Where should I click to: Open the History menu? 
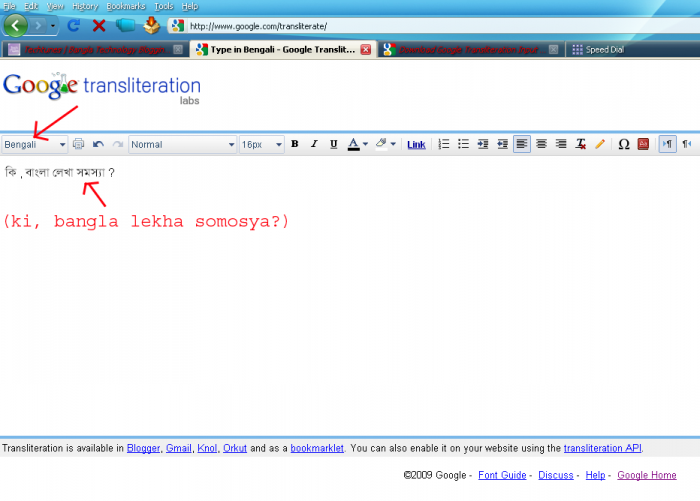click(x=85, y=6)
